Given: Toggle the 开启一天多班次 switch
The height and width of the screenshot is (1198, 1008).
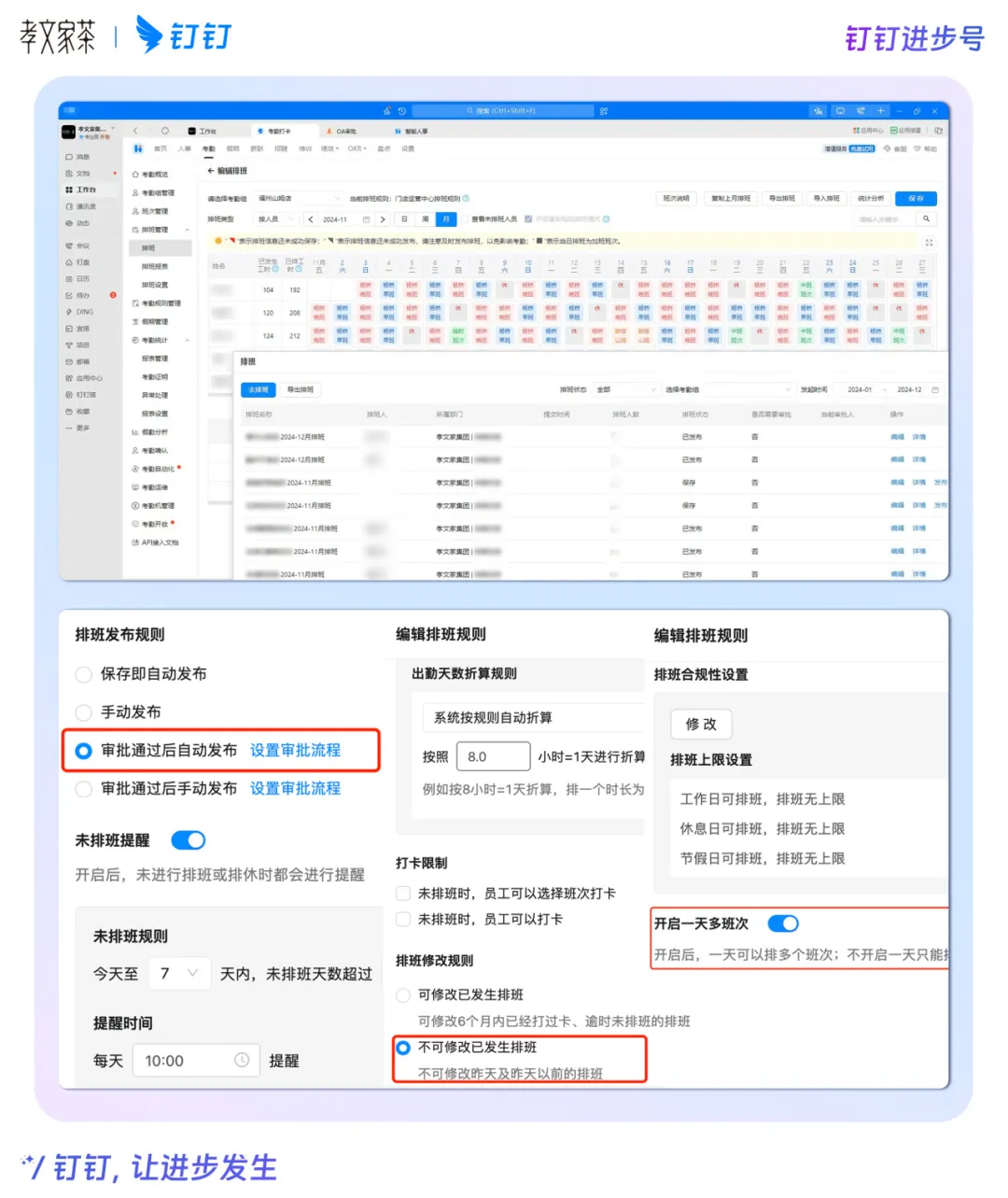Looking at the screenshot, I should point(783,923).
